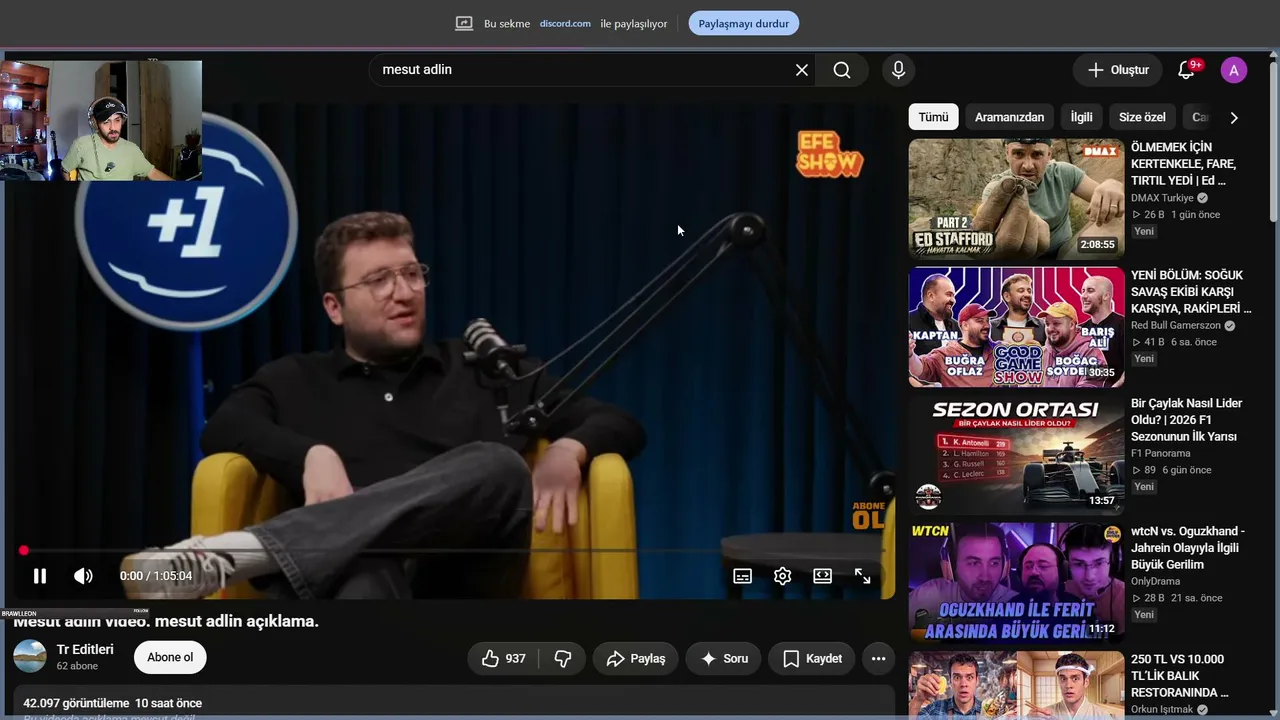This screenshot has height=720, width=1280.
Task: Open the video title "YENİ BÖLÜM: SOĞUK SAVAŞ"
Action: (x=1191, y=292)
